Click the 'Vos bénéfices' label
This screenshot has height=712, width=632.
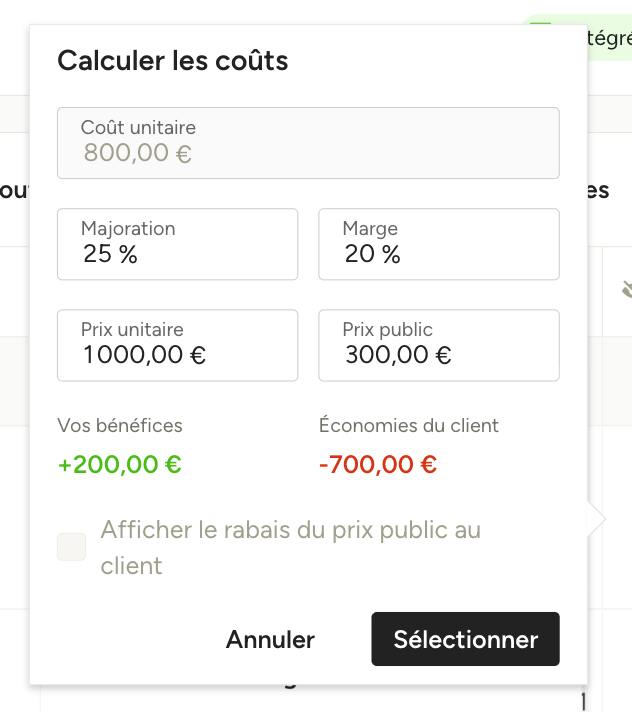(x=120, y=426)
